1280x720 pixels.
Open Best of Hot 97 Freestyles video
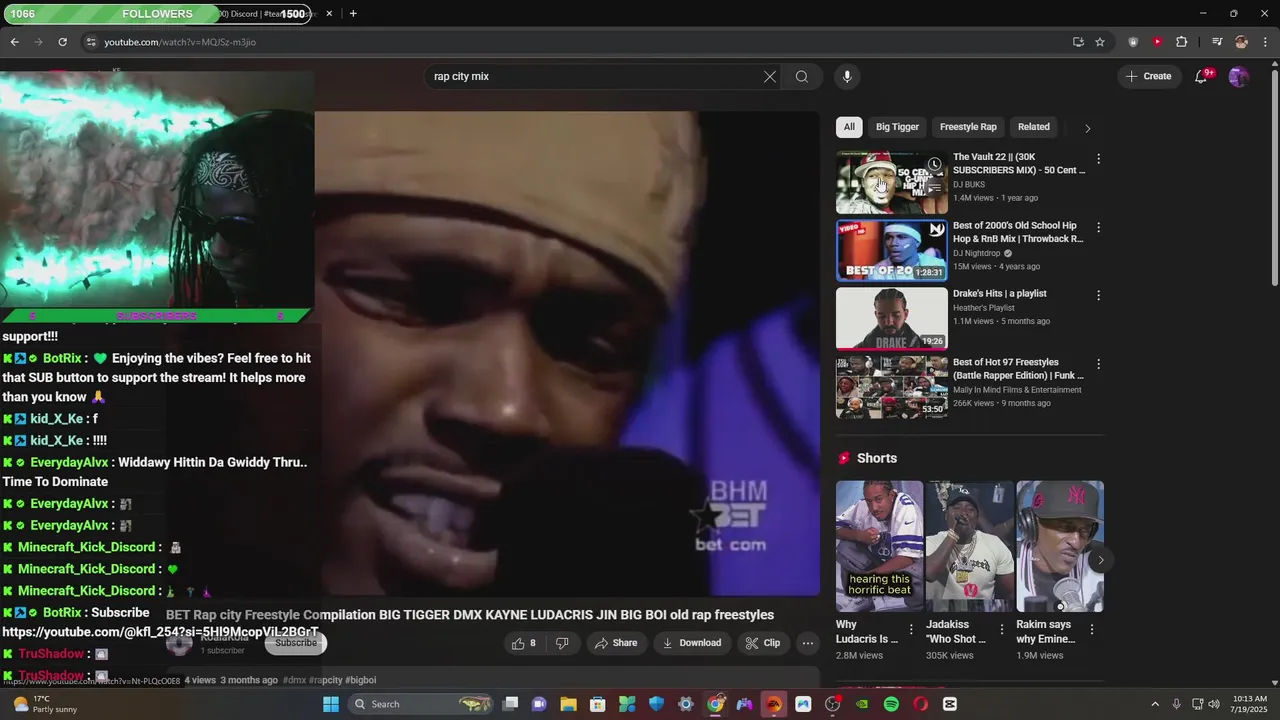[891, 388]
